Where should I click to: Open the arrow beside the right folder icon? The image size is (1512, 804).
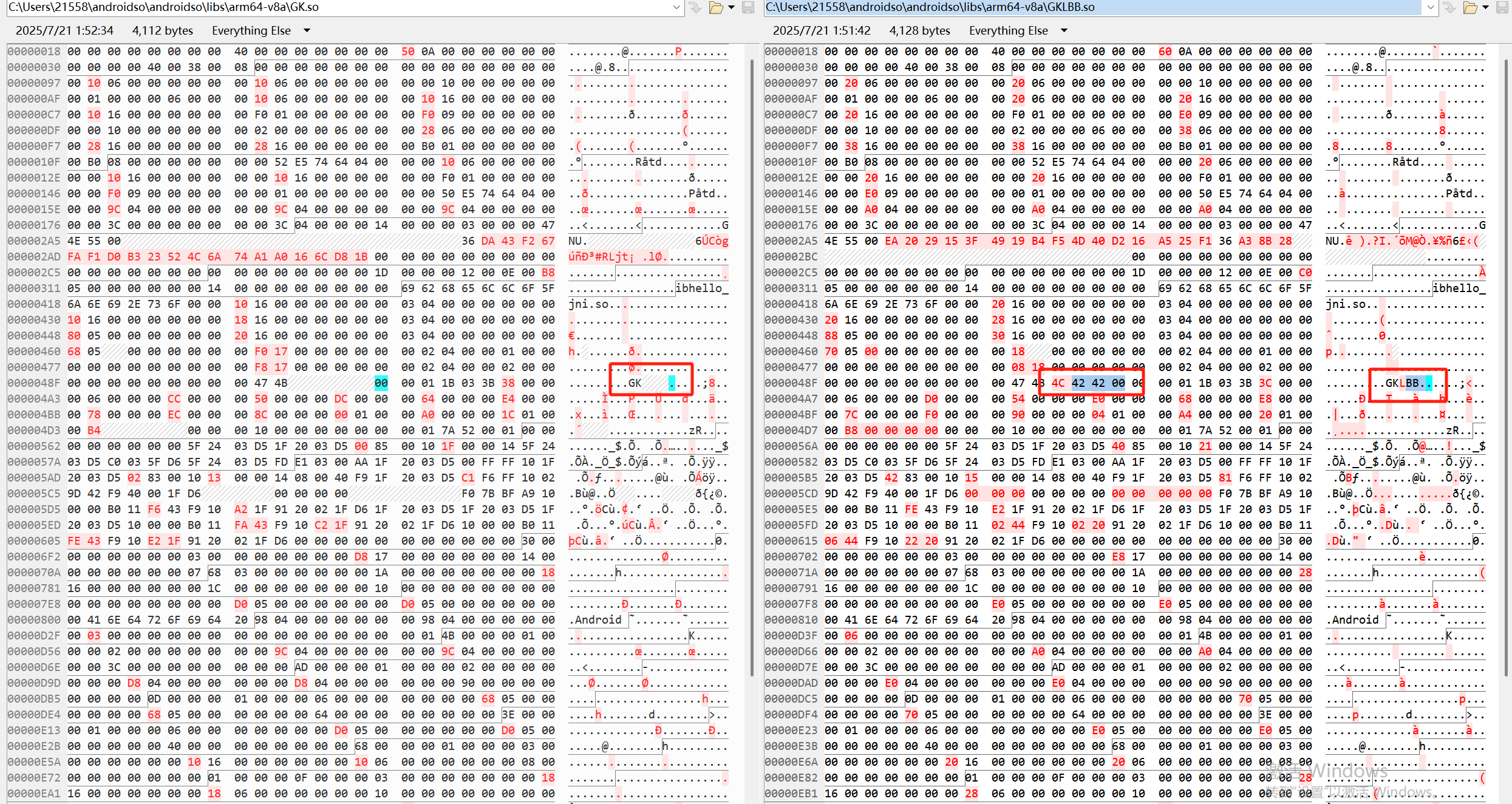(1485, 7)
